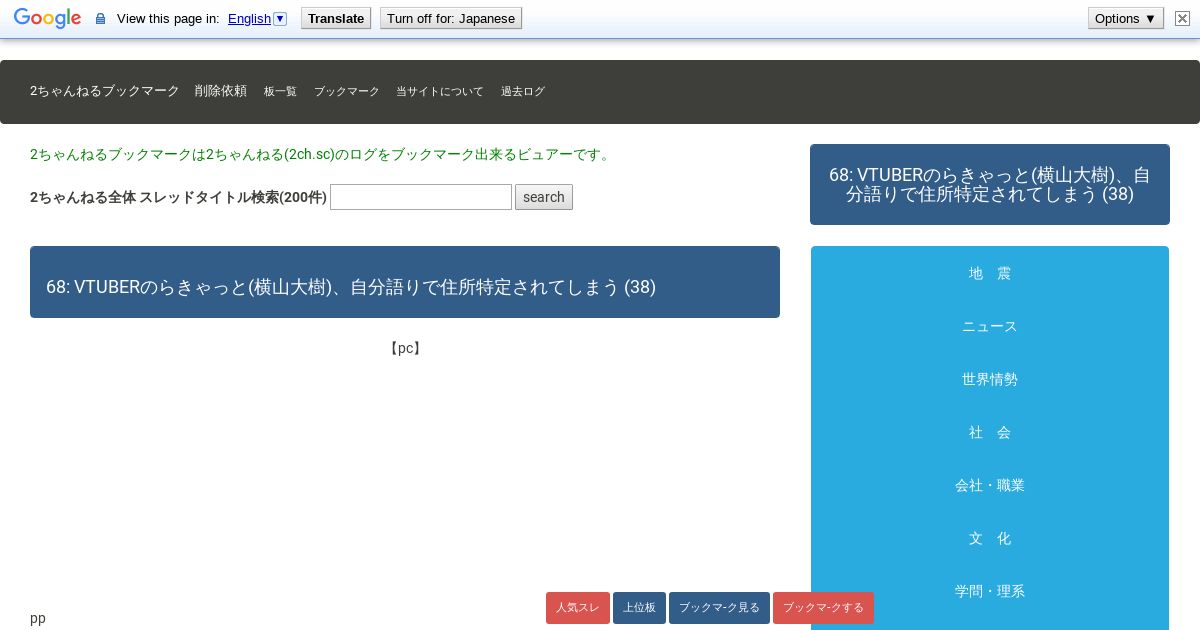Select ニュース category in sidebar
Screen dimensions: 1200x630
point(990,326)
